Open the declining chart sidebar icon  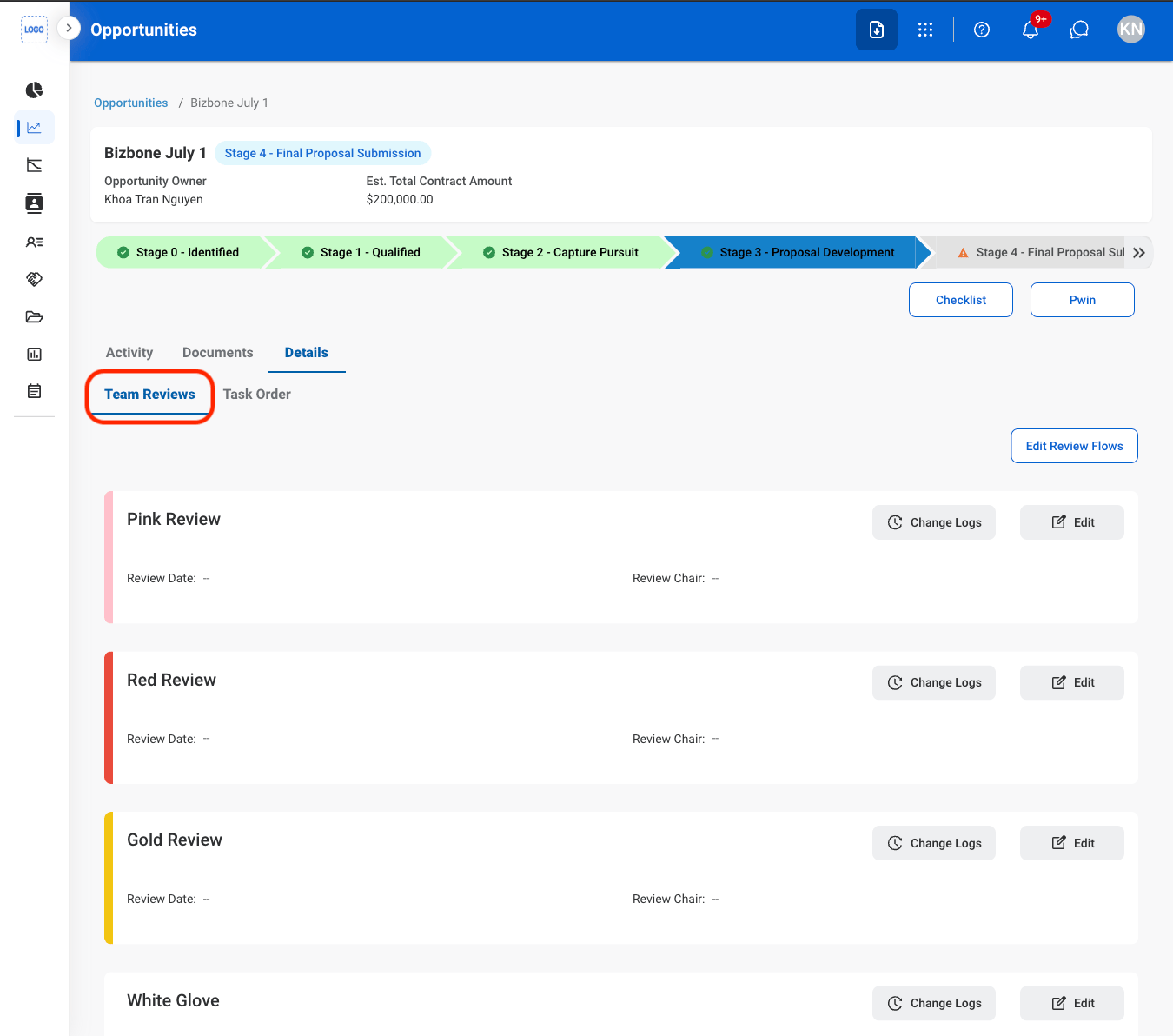[34, 165]
